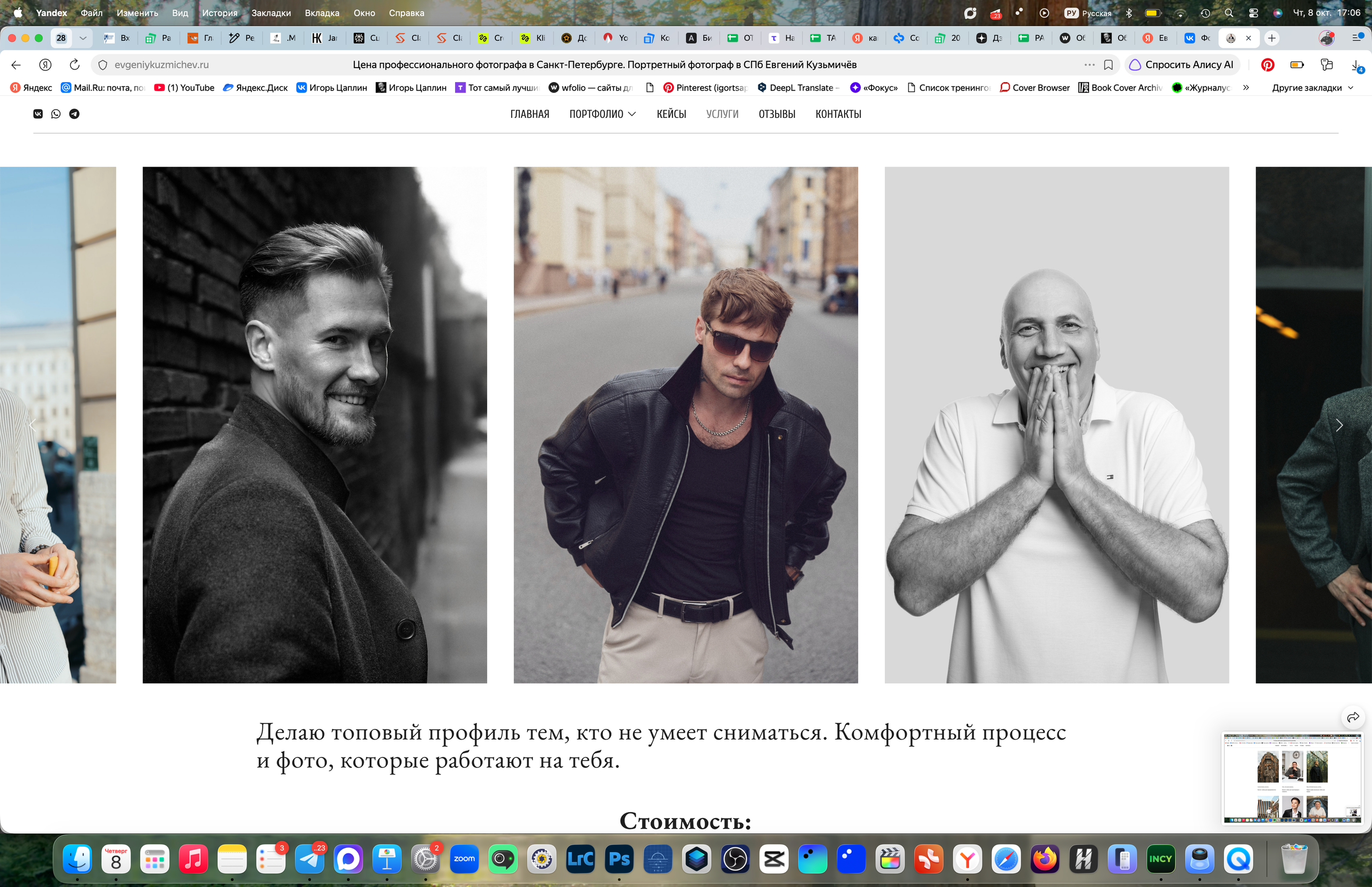Open the КОНТАКТЫ page link

click(838, 114)
